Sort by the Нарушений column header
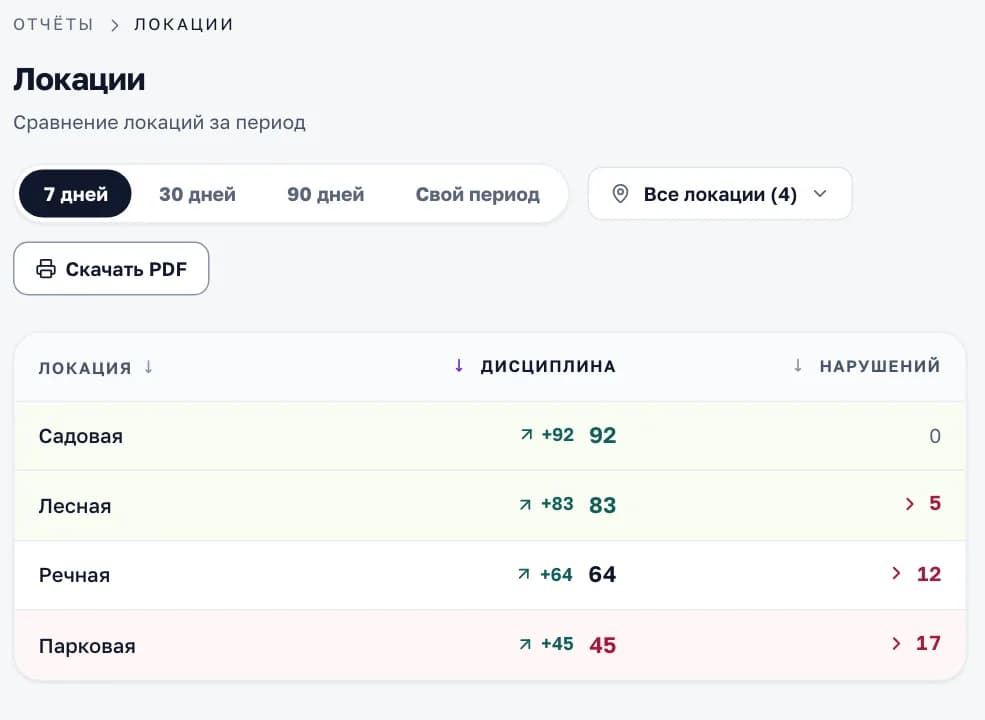The image size is (985, 720). (x=879, y=366)
